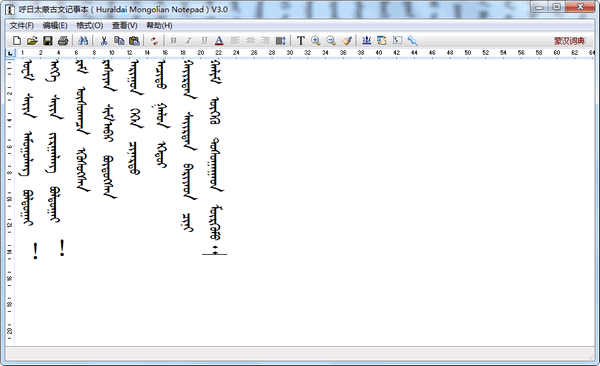Apply the third alignment icon
This screenshot has width=600, height=366.
pyautogui.click(x=265, y=41)
